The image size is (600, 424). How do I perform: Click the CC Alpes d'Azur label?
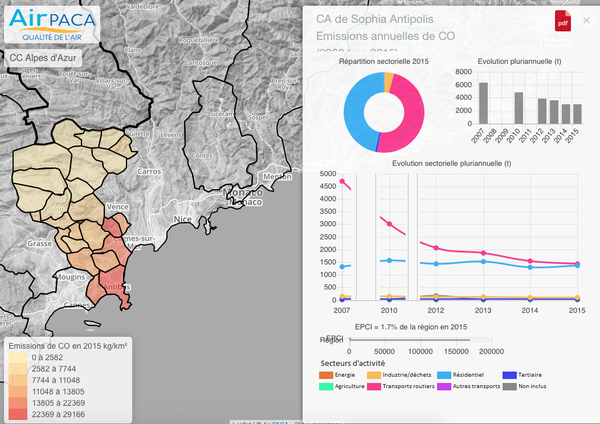(x=44, y=58)
